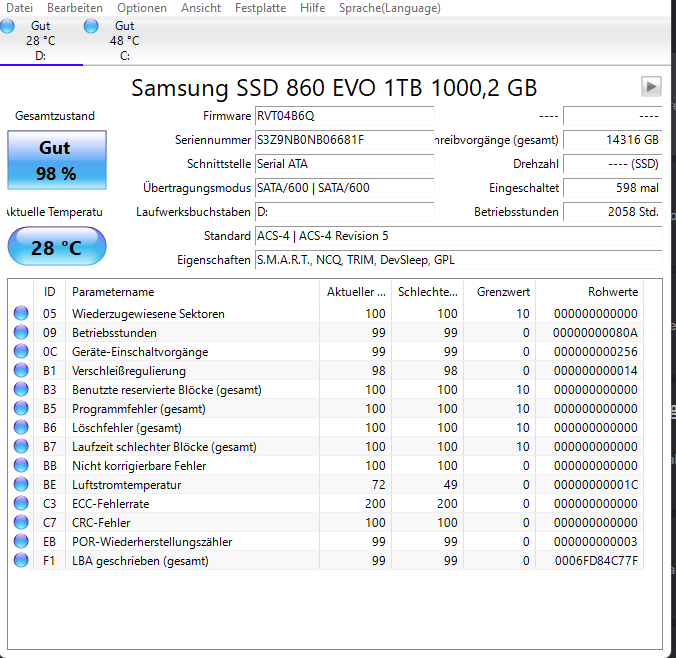
Task: Click the Übertragungsmodus field SATA/600
Action: click(x=344, y=188)
